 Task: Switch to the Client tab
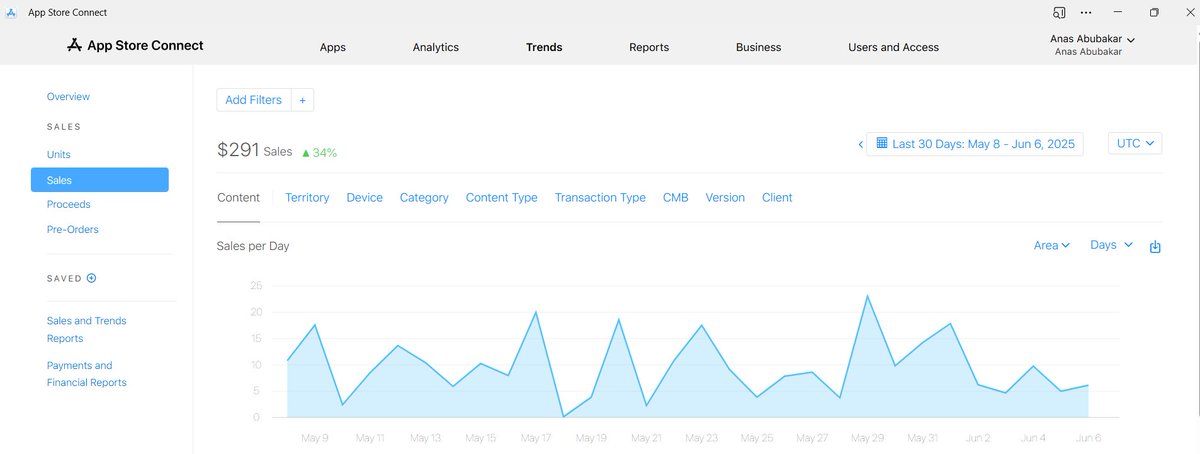pyautogui.click(x=777, y=198)
